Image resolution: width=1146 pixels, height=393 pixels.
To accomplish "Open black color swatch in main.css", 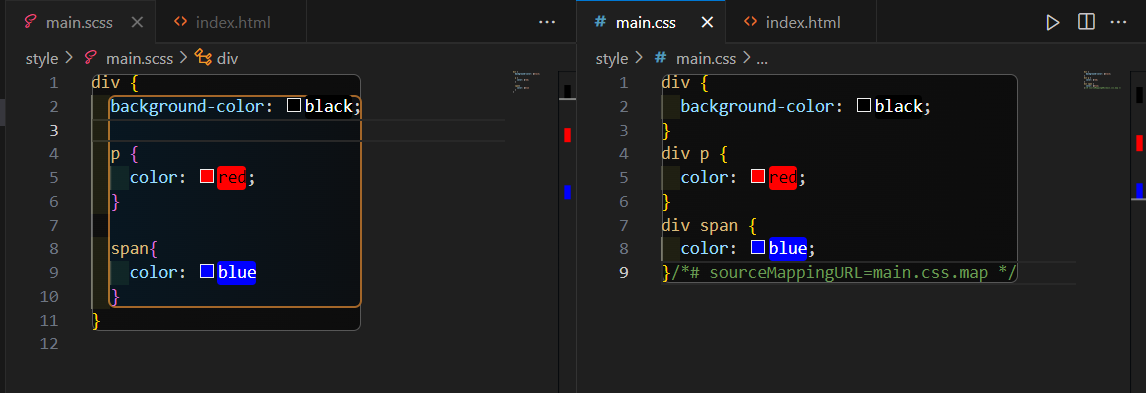I will (864, 106).
